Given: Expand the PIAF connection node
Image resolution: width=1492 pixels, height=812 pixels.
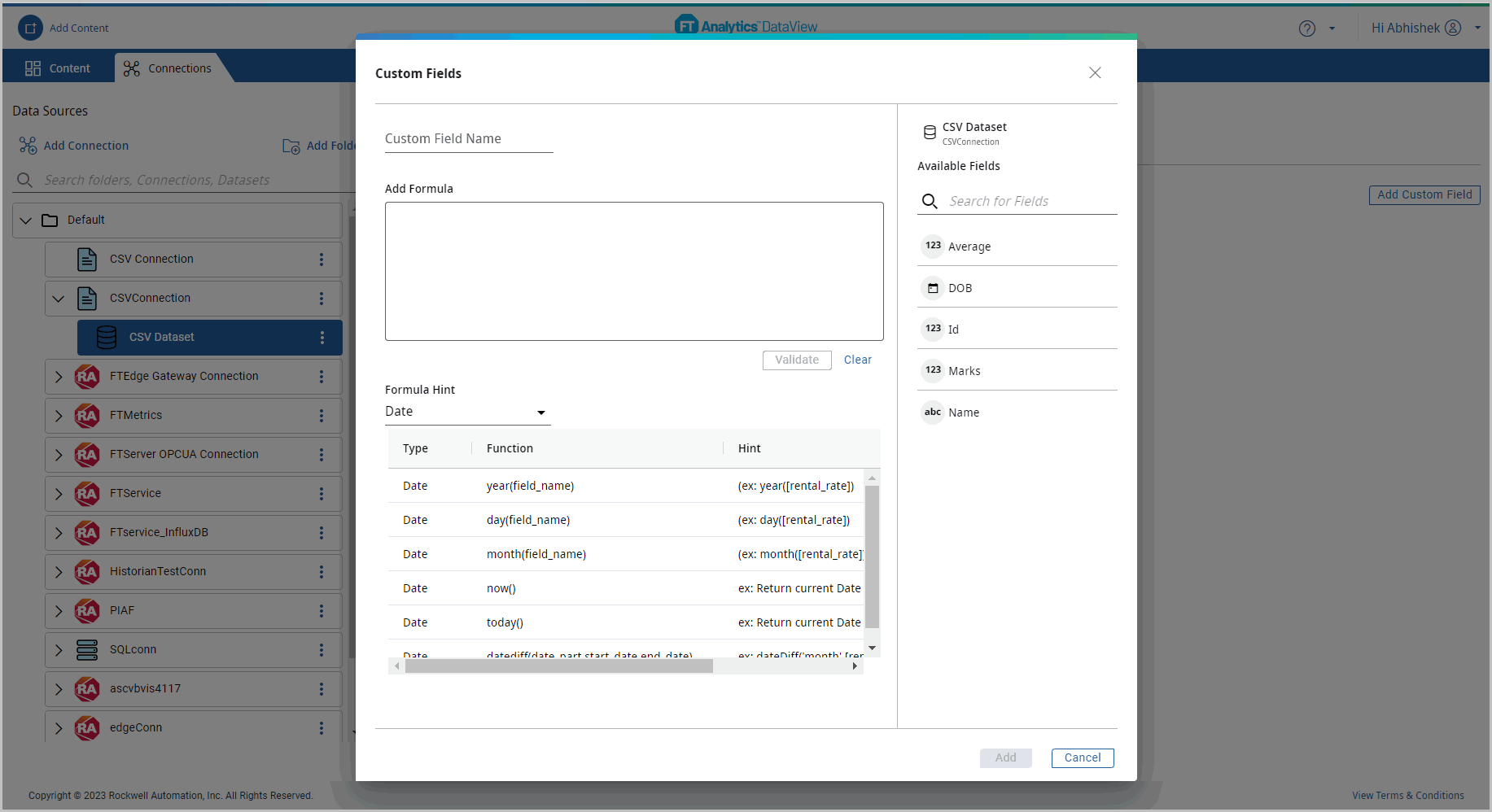Looking at the screenshot, I should point(59,610).
